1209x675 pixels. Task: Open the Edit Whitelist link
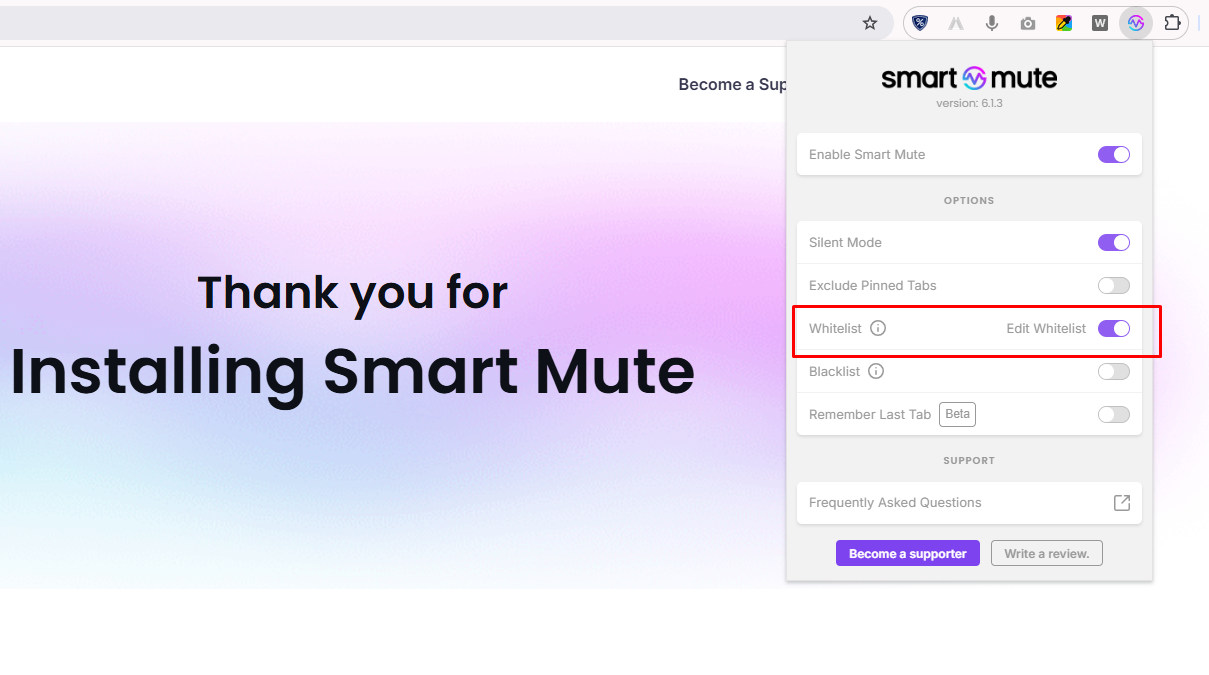pyautogui.click(x=1046, y=328)
